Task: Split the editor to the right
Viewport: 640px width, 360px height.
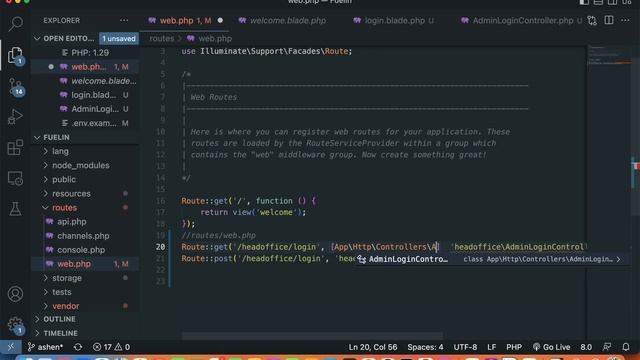Action: point(609,20)
